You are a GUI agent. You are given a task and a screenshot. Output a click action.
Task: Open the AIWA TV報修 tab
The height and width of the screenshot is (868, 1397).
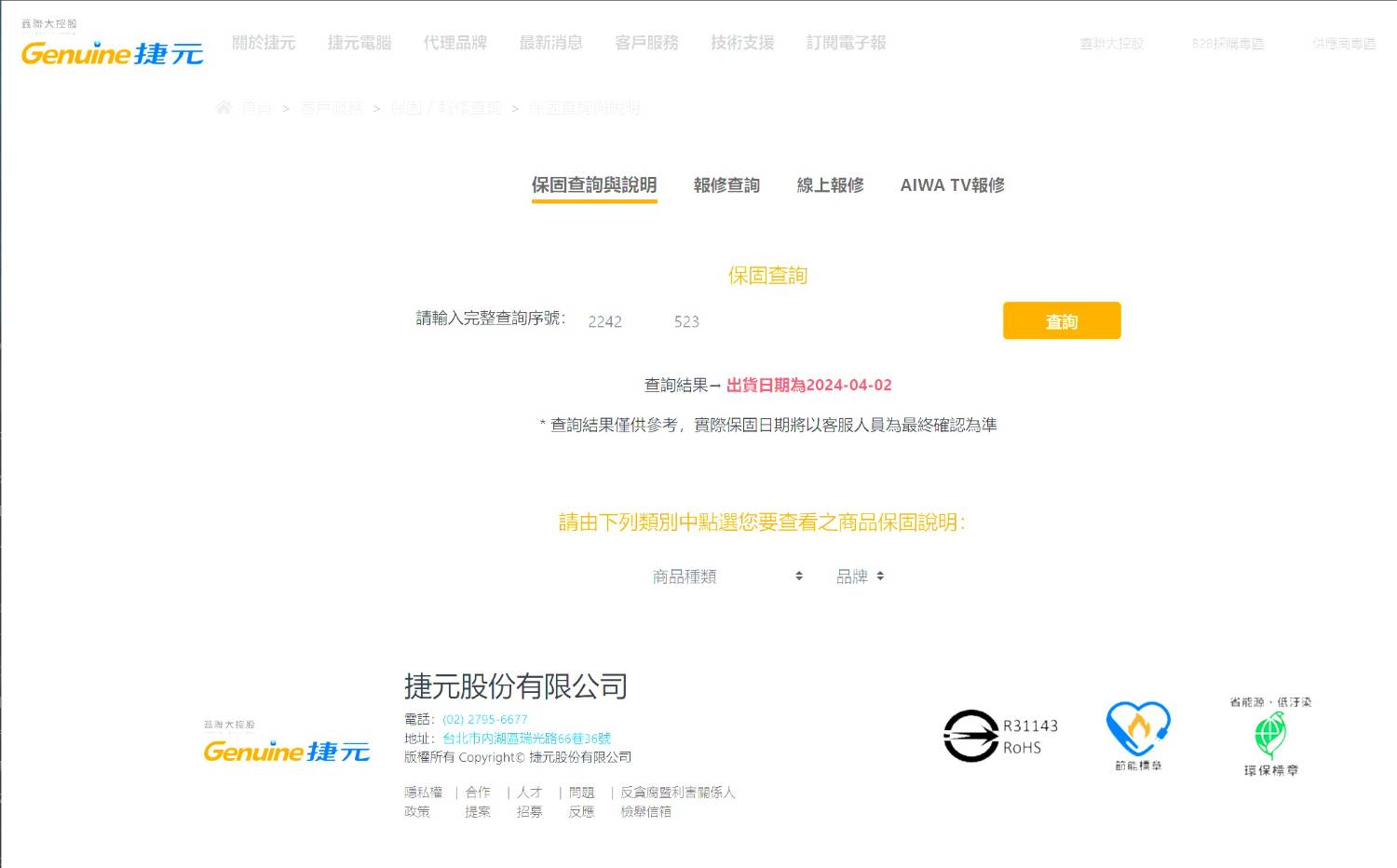(952, 185)
